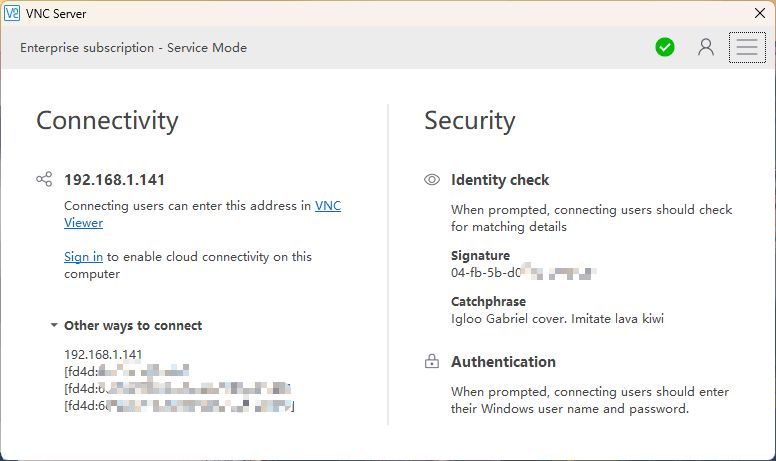Select 192.168.1.141 under Other ways to connect

[103, 354]
